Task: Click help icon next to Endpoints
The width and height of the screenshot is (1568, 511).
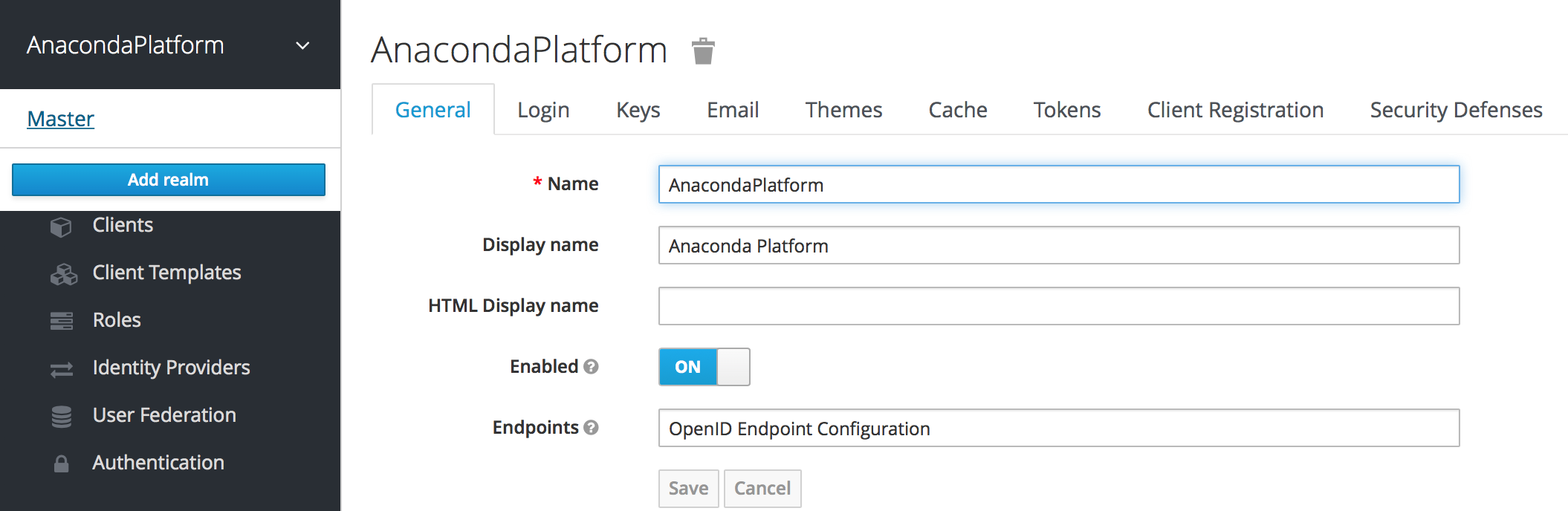Action: click(591, 428)
